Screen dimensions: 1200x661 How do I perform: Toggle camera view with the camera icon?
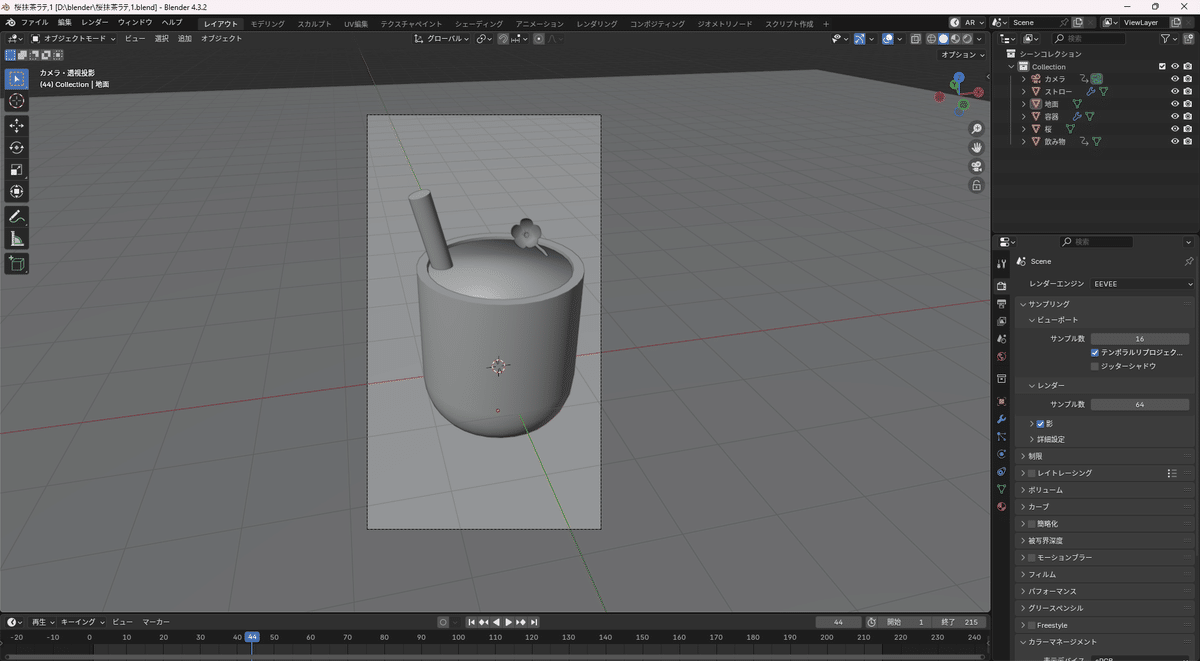[x=977, y=166]
